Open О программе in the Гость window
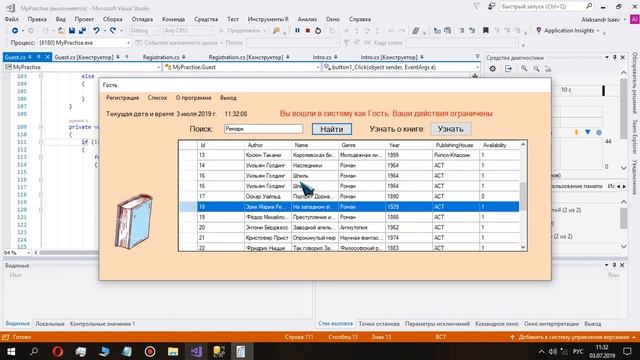The width and height of the screenshot is (640, 360). coord(193,98)
